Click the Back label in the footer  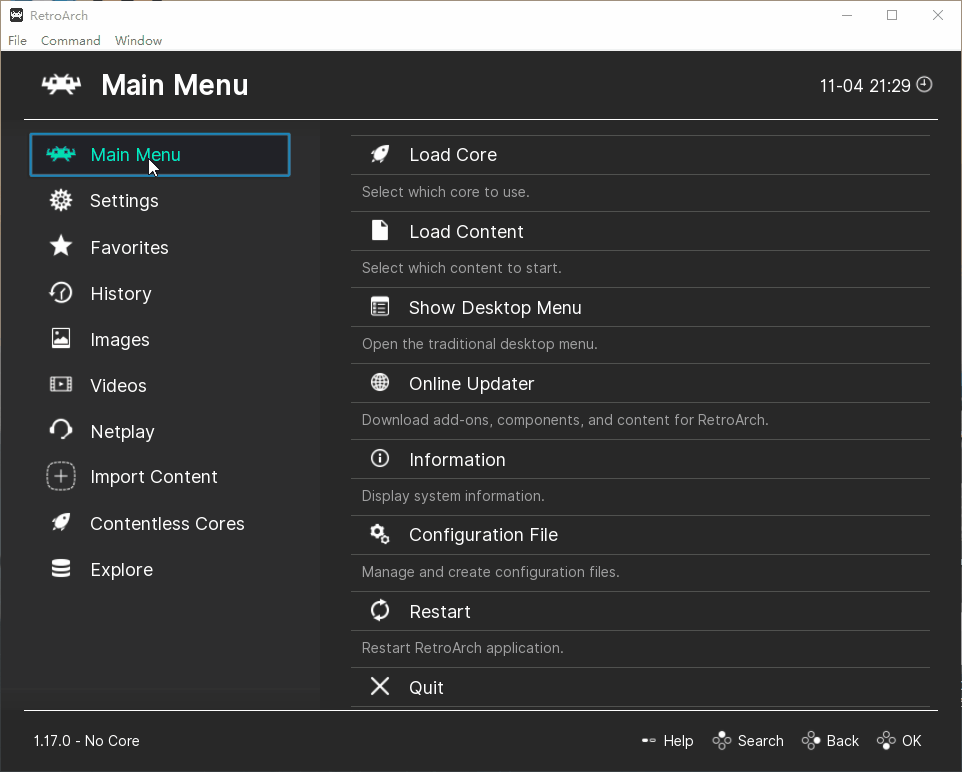[x=842, y=741]
